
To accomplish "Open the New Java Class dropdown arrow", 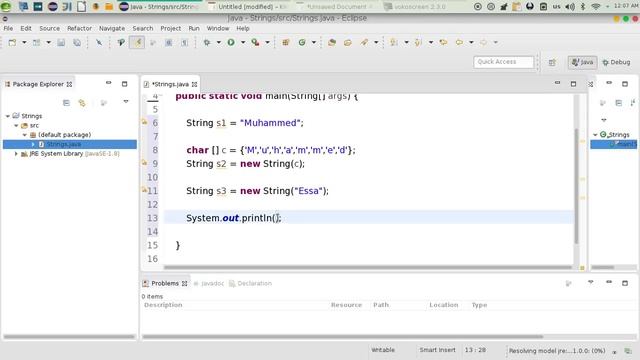I will click(x=313, y=42).
